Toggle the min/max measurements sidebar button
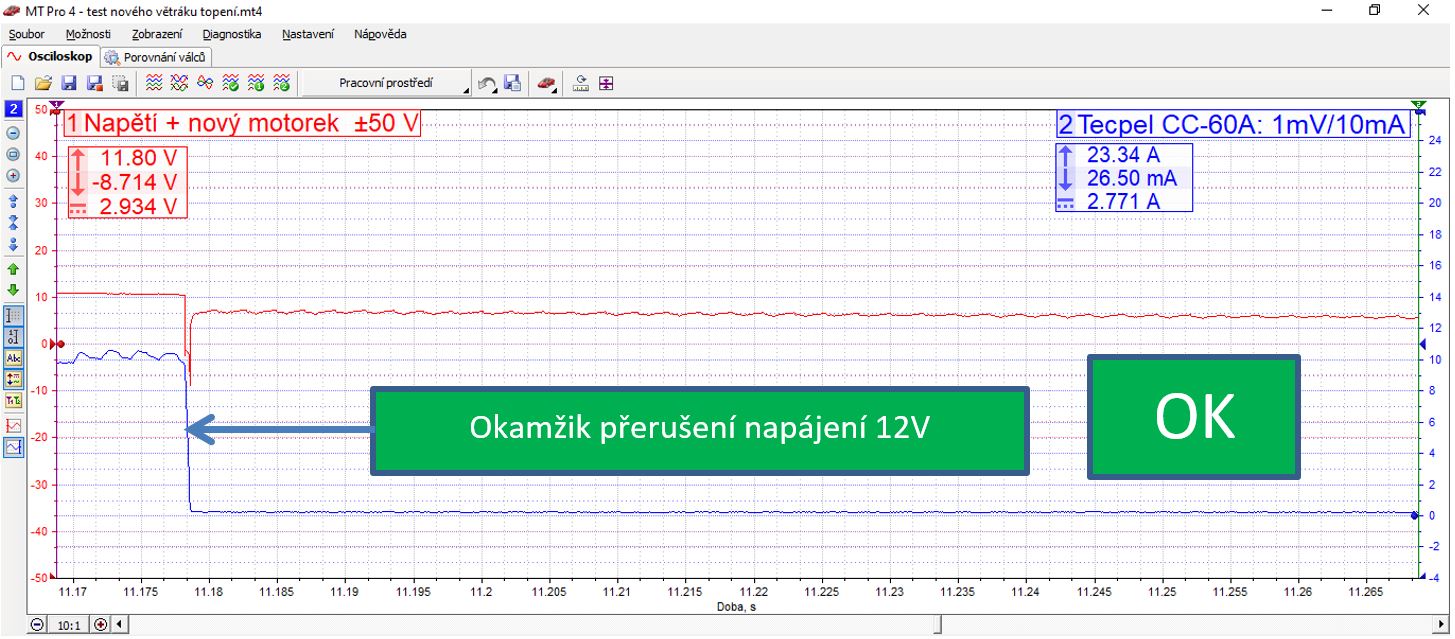Viewport: 1455px width, 639px height. [x=14, y=379]
